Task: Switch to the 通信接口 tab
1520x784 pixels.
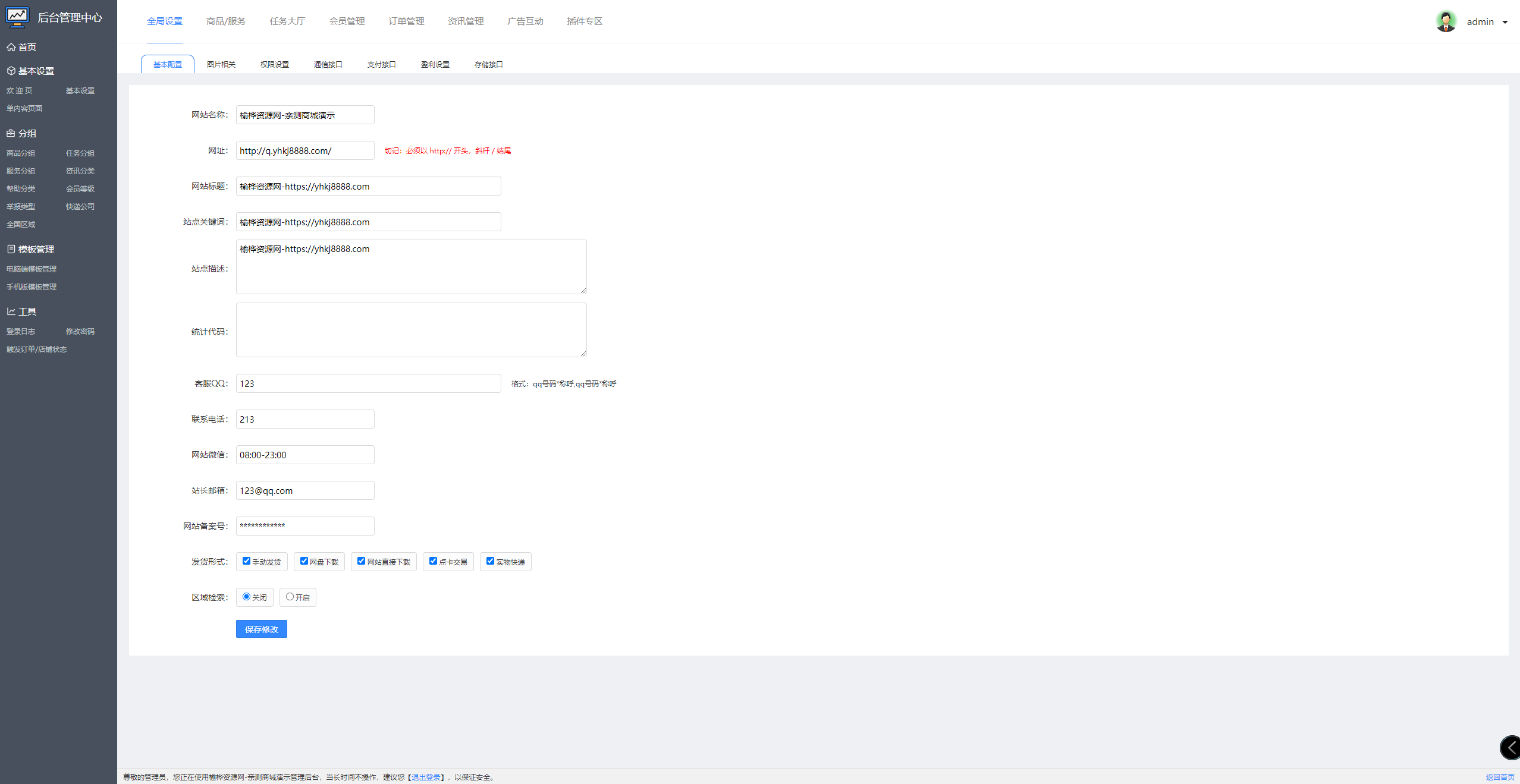Action: coord(328,64)
